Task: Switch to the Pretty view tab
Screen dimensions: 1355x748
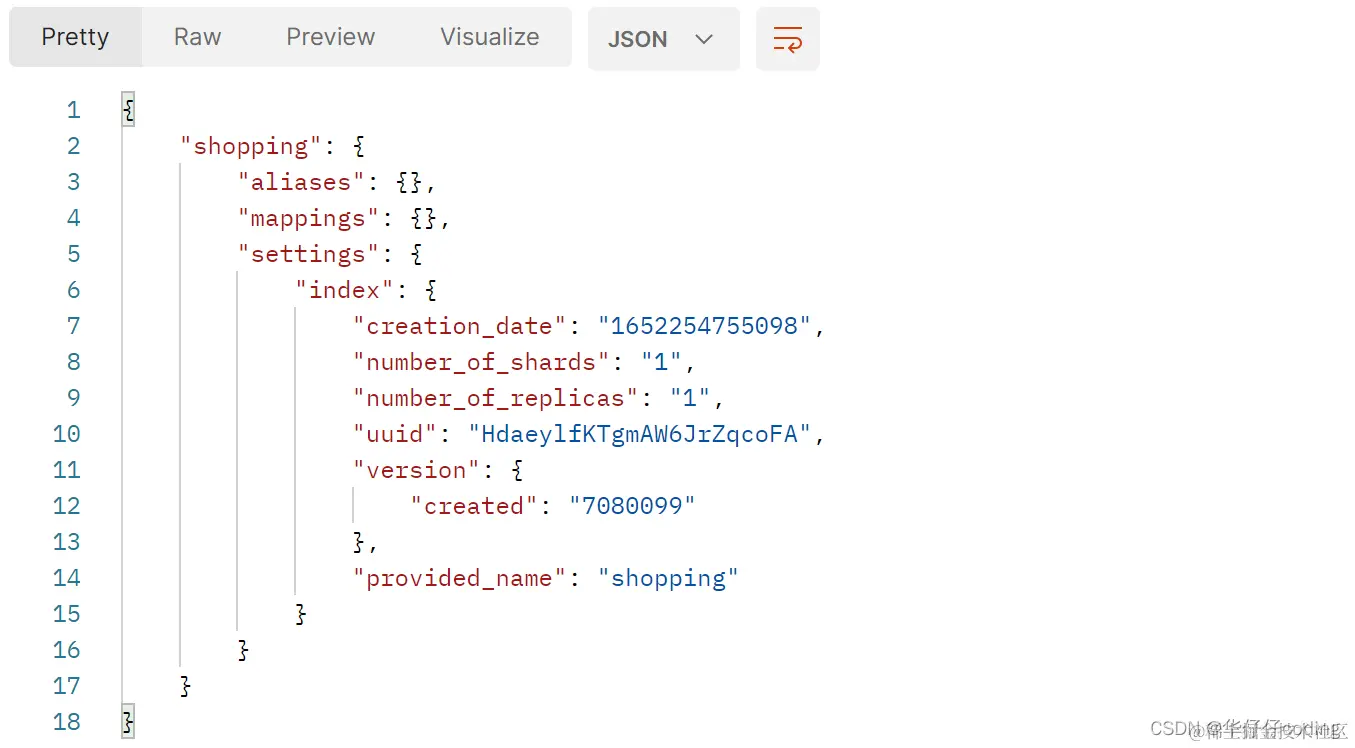Action: pos(75,37)
